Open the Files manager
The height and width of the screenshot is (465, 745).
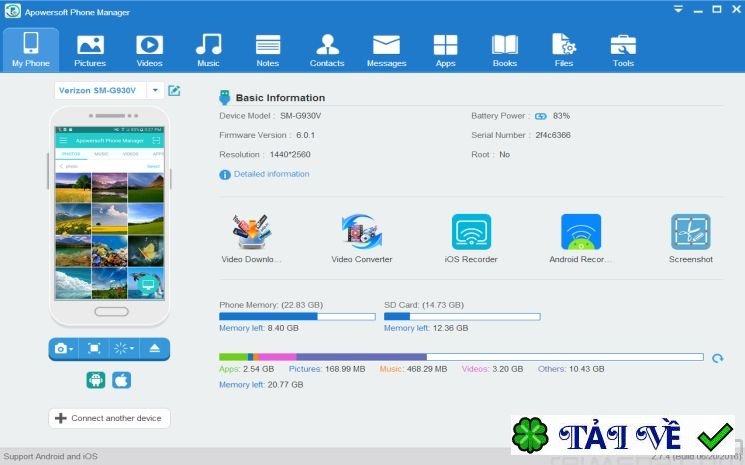coord(564,50)
